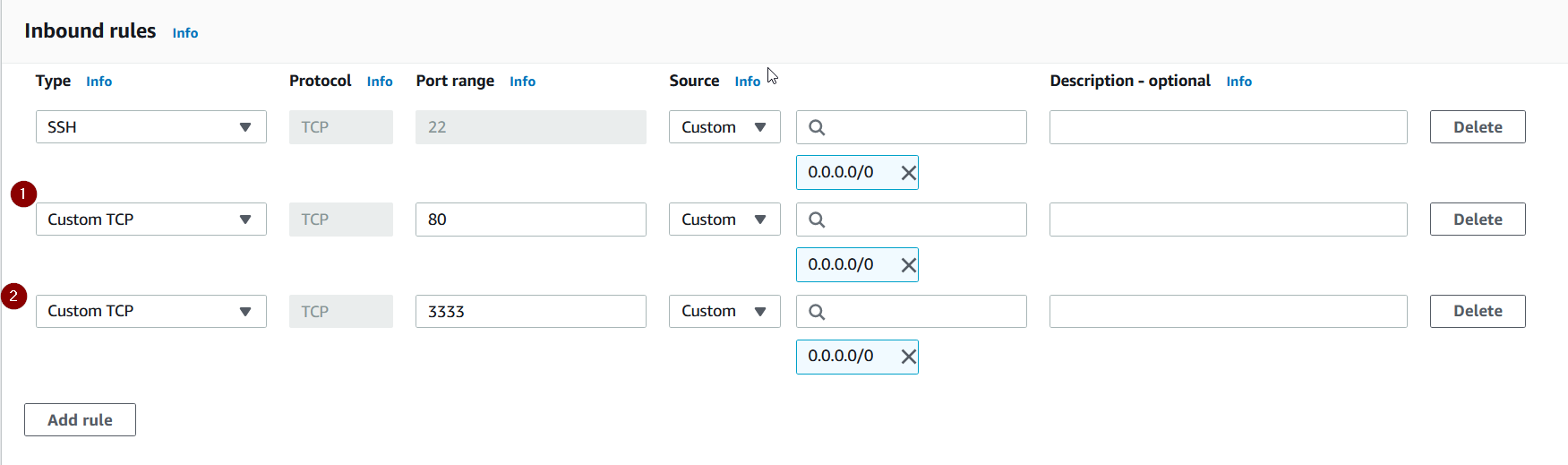Viewport: 1568px width, 465px height.
Task: Click search icon in port 80 source field
Action: click(817, 220)
